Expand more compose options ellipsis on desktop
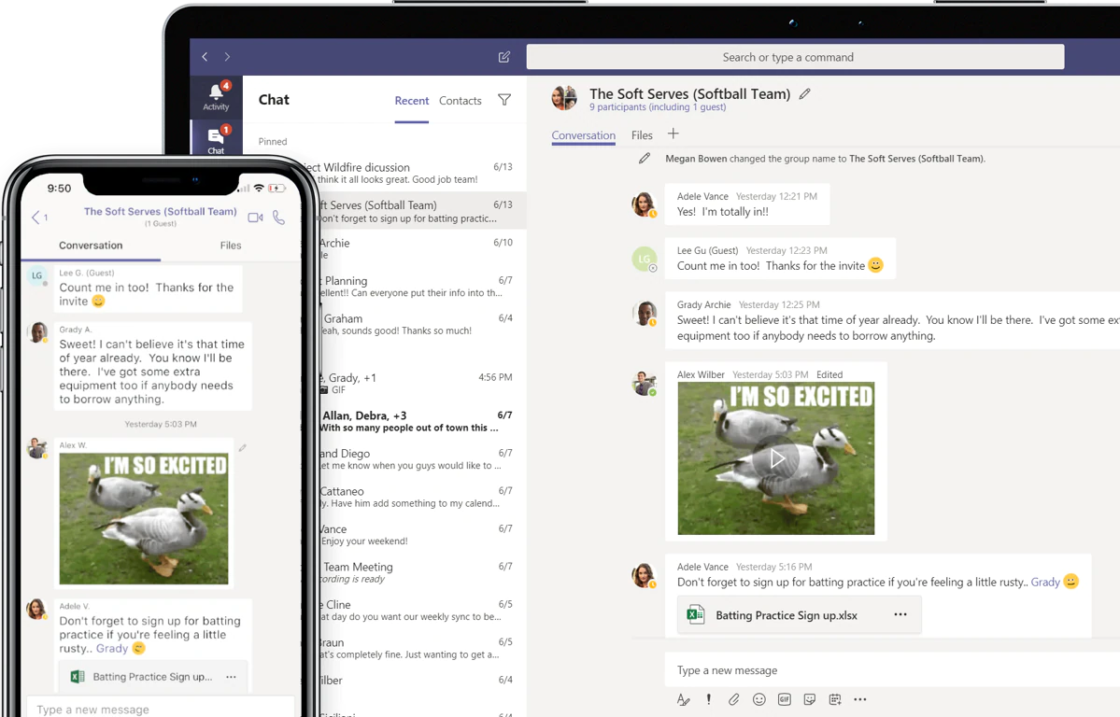The height and width of the screenshot is (717, 1120). click(860, 699)
